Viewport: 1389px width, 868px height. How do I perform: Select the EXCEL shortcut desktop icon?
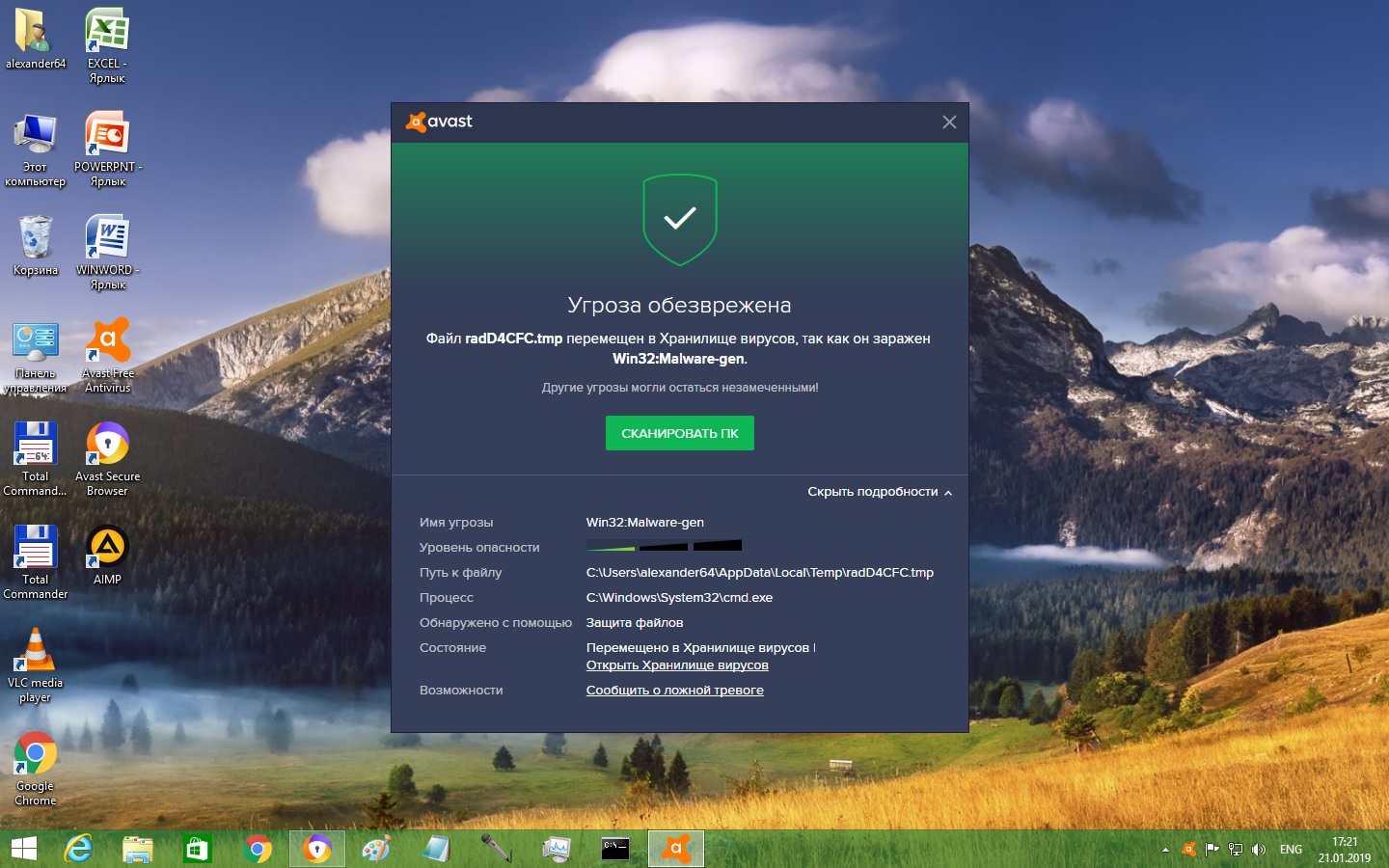107,45
